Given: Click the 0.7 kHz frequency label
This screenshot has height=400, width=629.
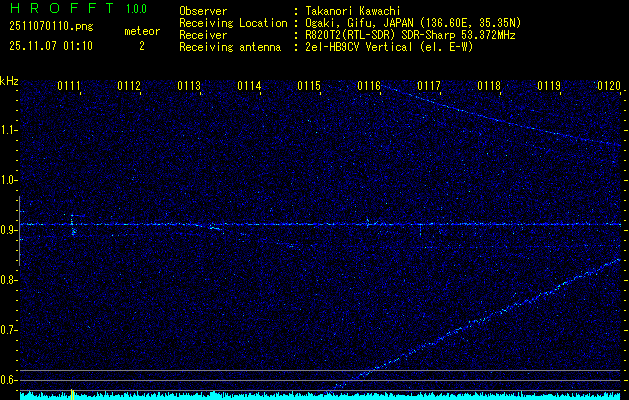Looking at the screenshot, I should click(x=8, y=330).
